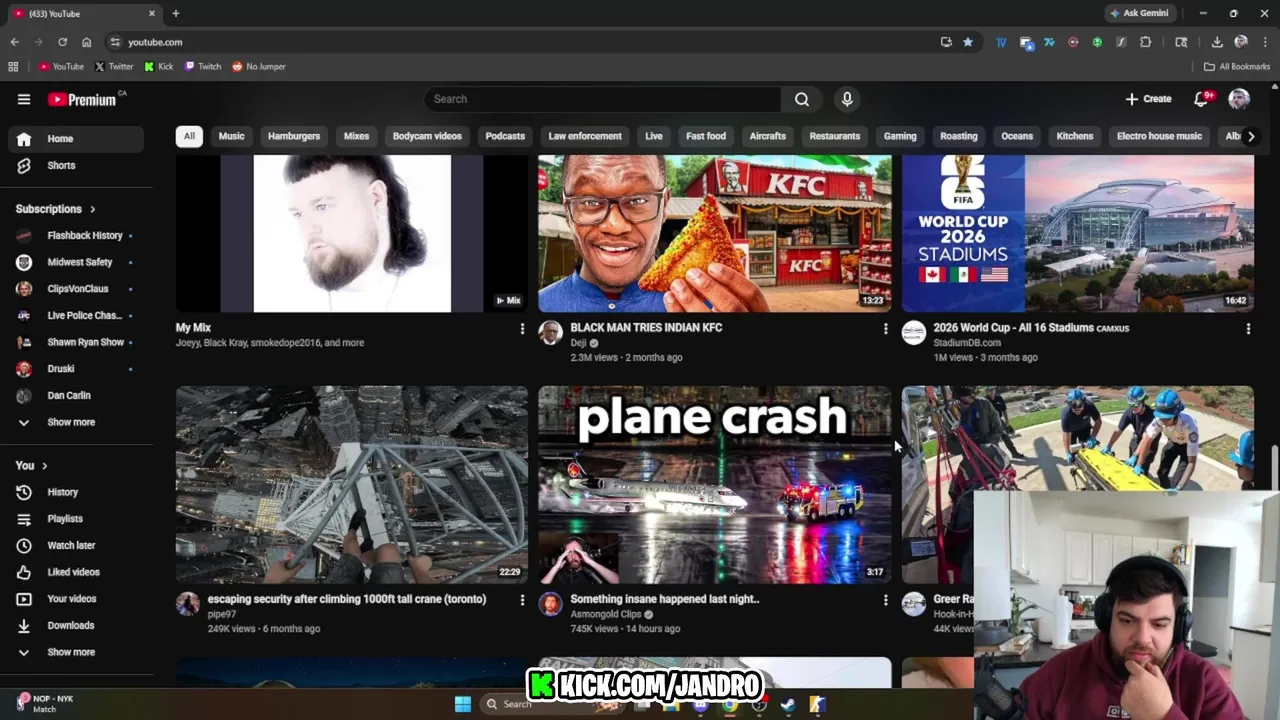Open Liked videos in the sidebar
This screenshot has width=1280, height=720.
pos(76,572)
